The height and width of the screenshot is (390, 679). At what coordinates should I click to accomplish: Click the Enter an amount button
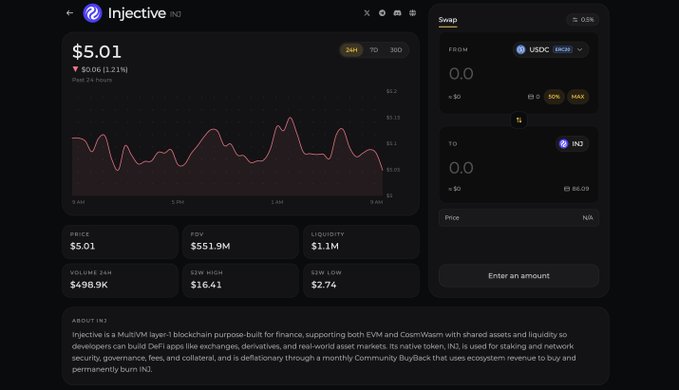click(519, 276)
